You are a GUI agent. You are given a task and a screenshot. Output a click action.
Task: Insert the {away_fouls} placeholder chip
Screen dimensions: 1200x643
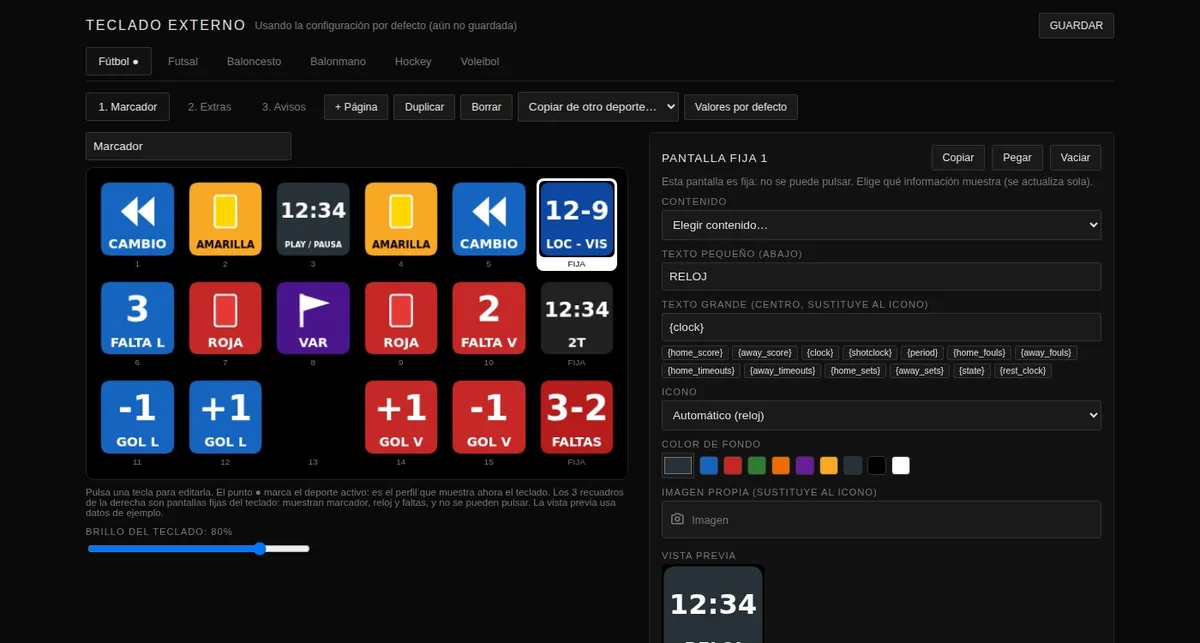coord(1046,353)
